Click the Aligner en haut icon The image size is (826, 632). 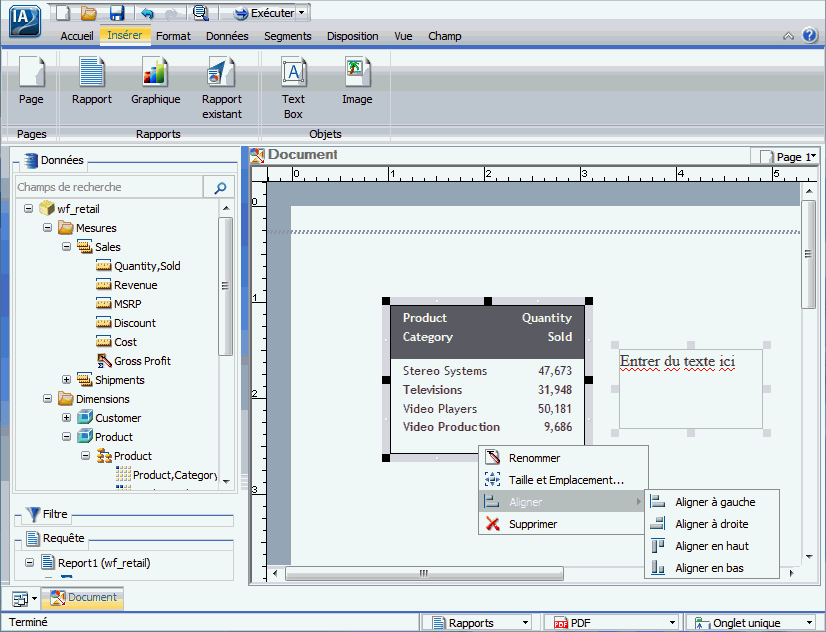tap(657, 546)
